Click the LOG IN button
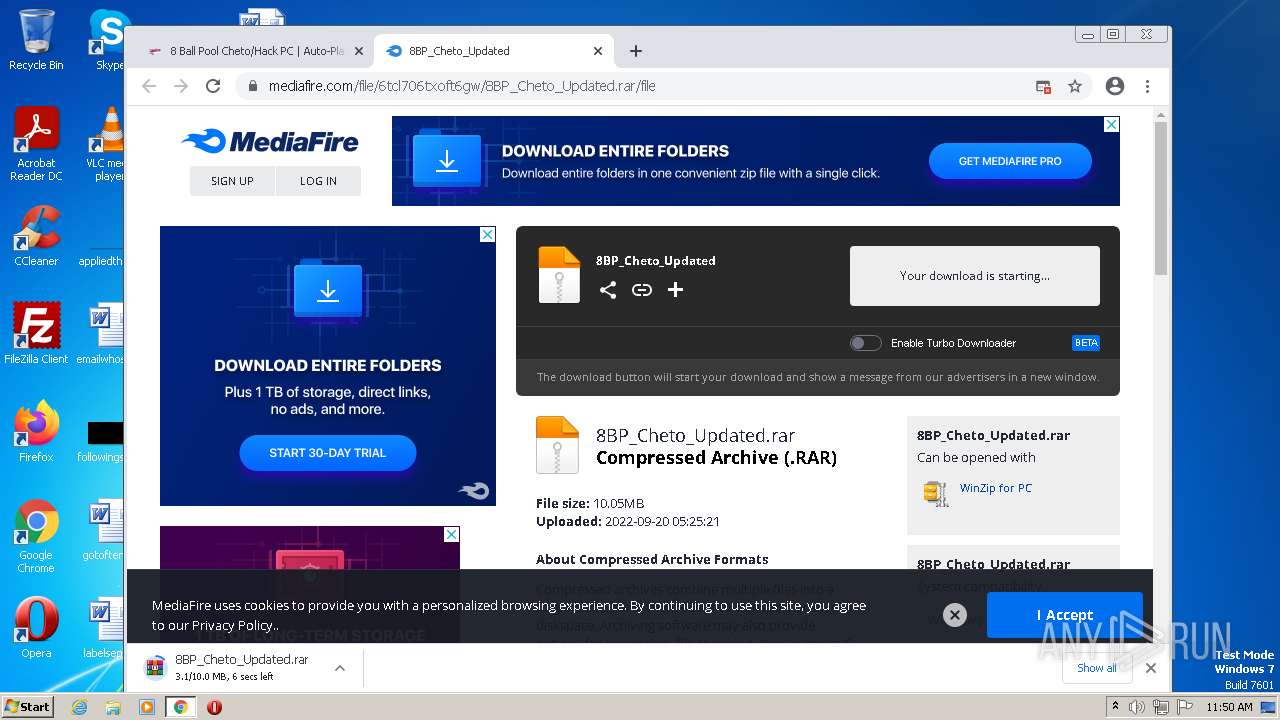 click(x=318, y=181)
